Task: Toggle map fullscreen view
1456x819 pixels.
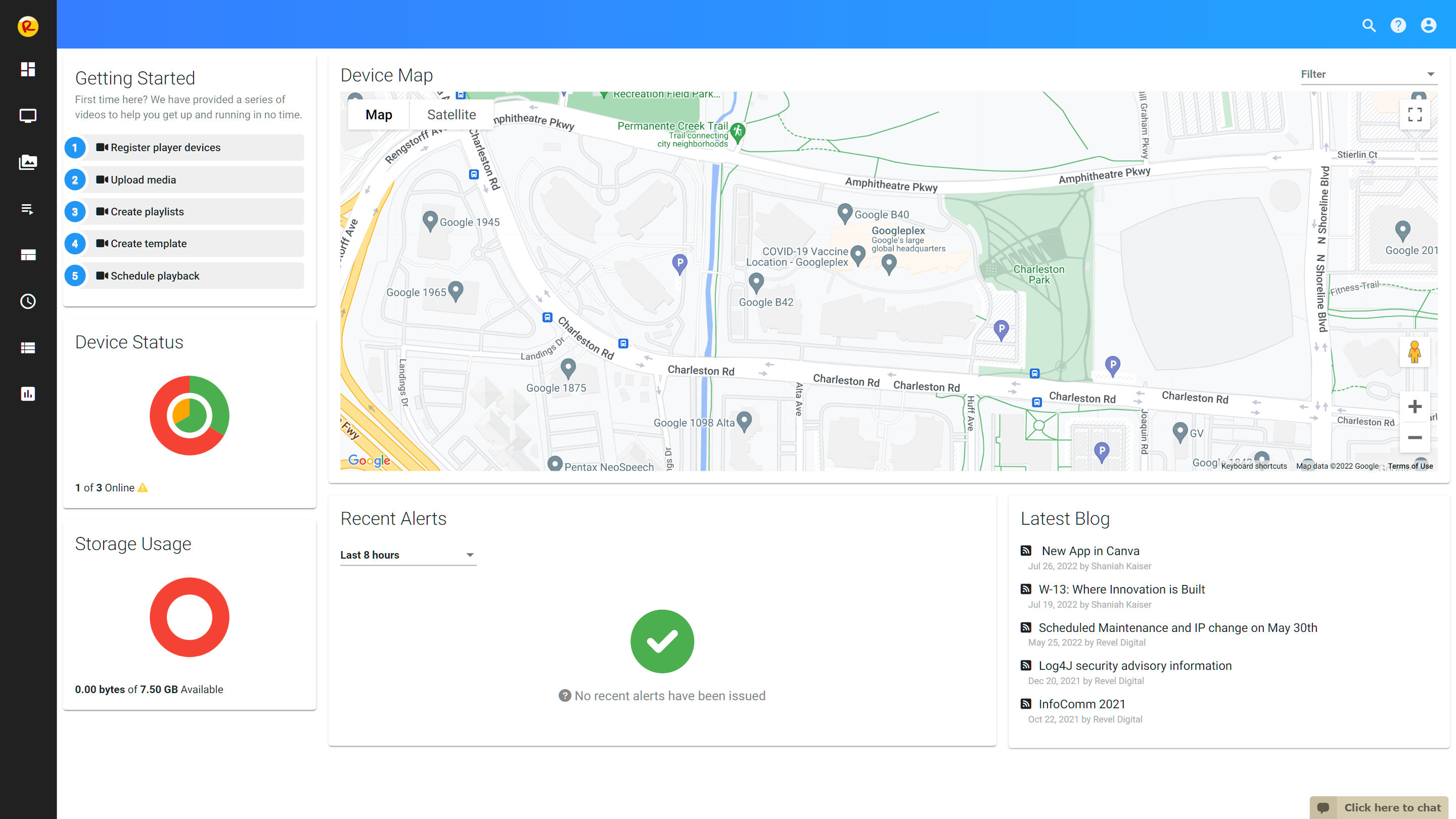Action: (x=1416, y=114)
